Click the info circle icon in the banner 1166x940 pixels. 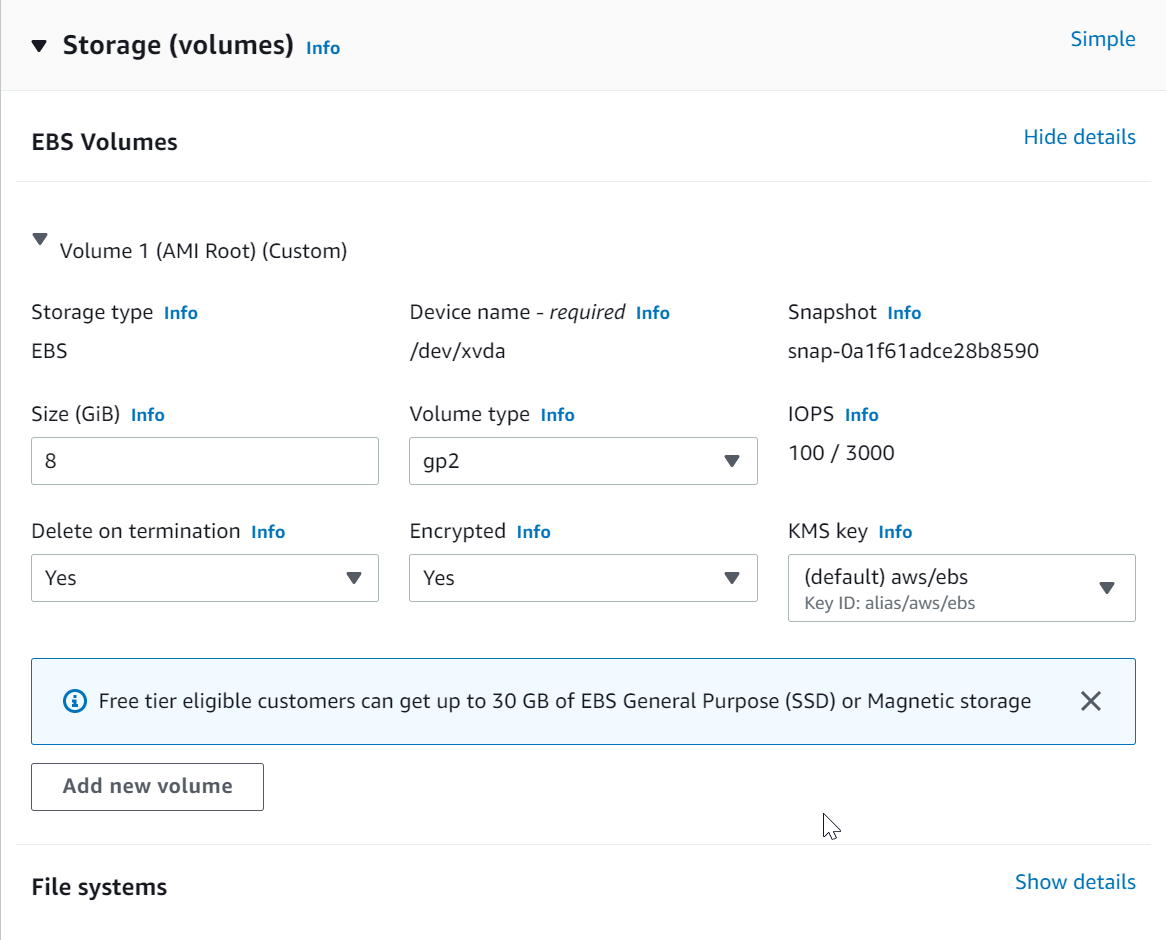coord(75,702)
